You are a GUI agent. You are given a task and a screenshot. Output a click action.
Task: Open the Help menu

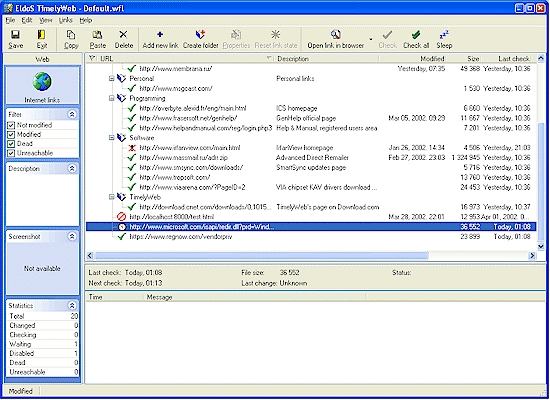[86, 20]
